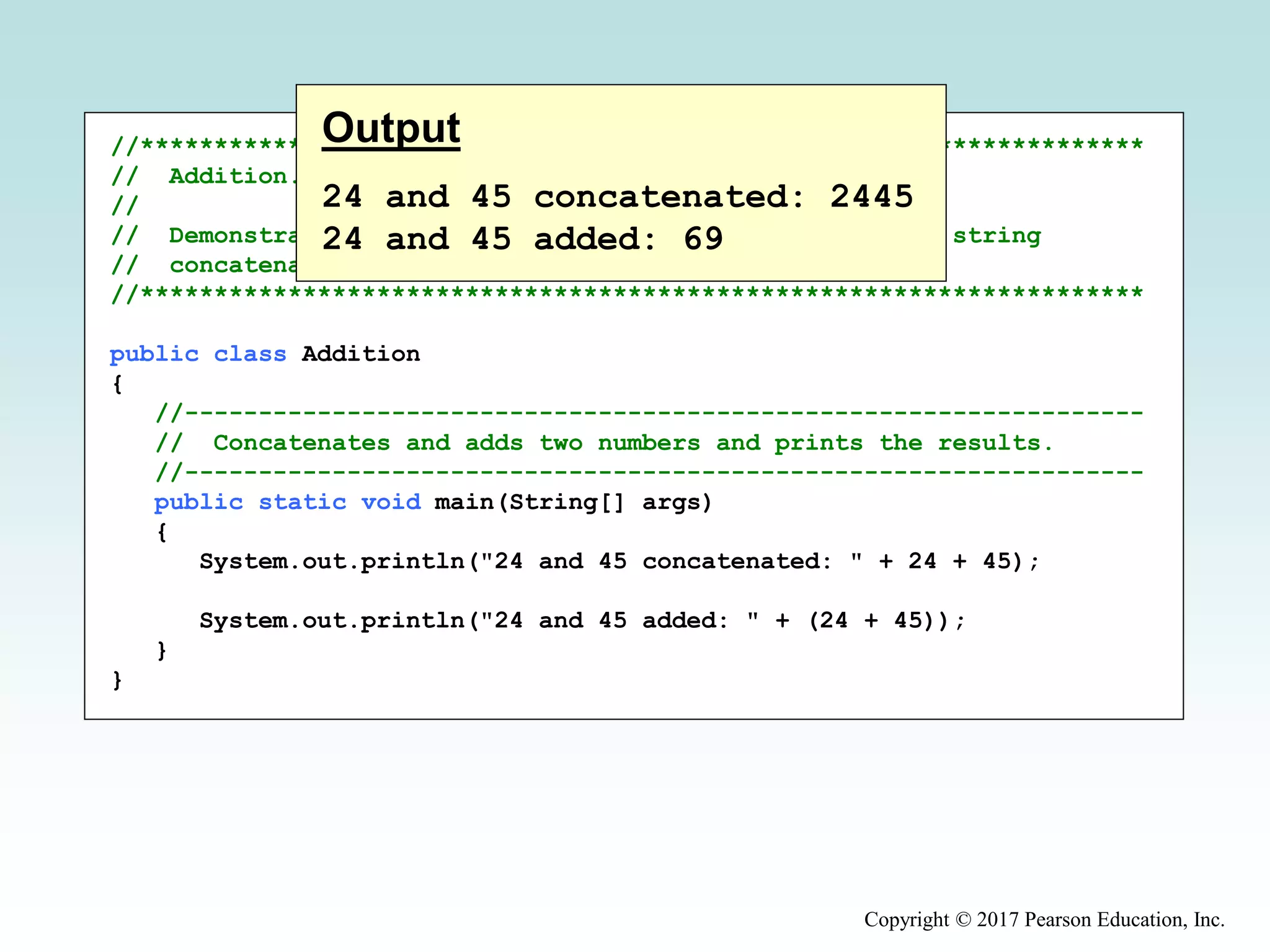Click the Pearson Education copyright notice
The width and height of the screenshot is (1270, 952).
(x=1044, y=919)
